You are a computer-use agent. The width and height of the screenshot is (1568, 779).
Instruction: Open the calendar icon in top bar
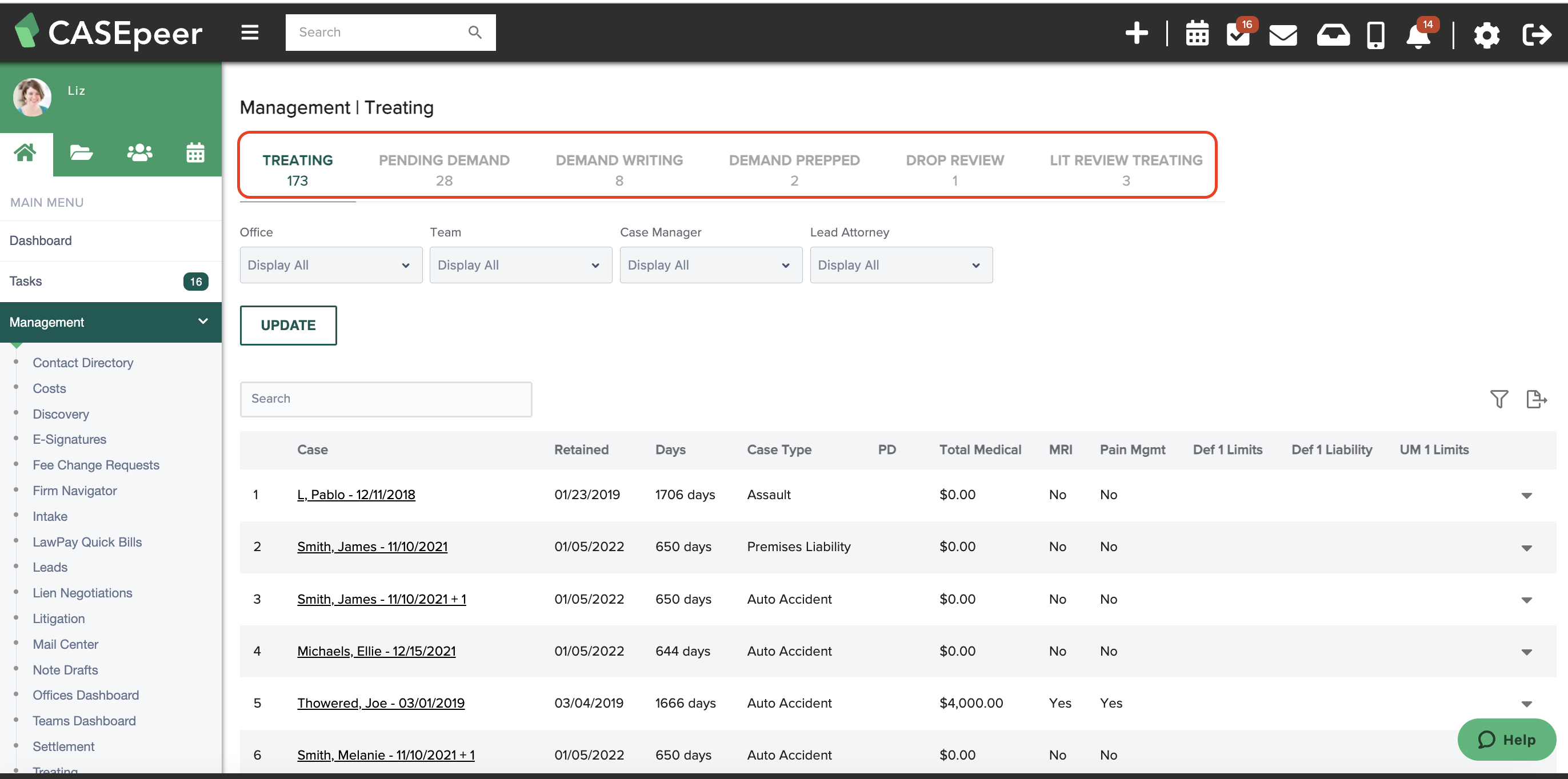tap(1197, 34)
